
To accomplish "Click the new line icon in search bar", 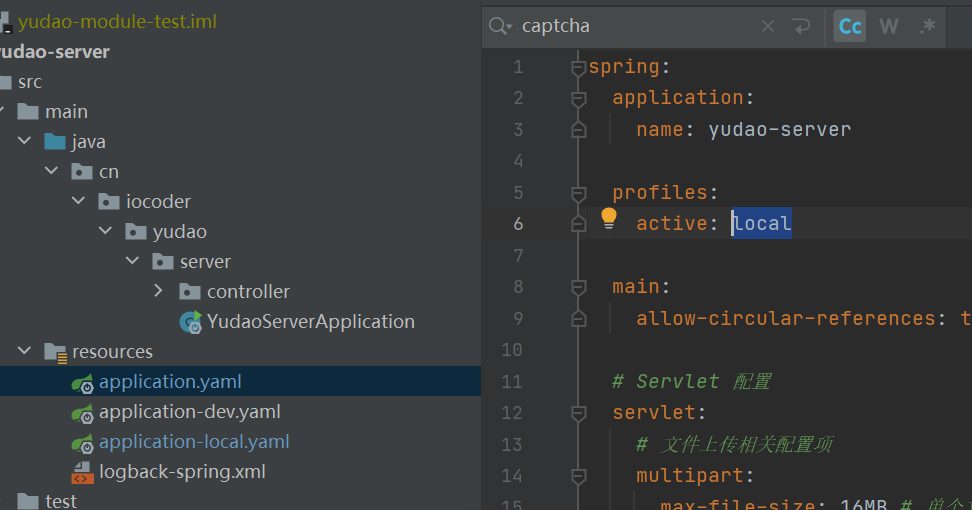I will pos(801,26).
